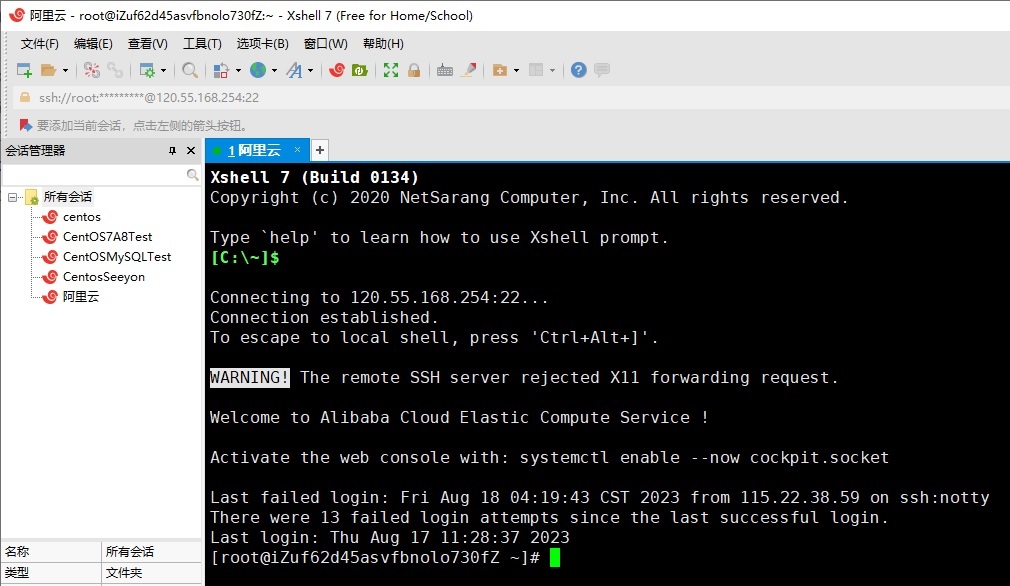Click the 类型 property row label
The width and height of the screenshot is (1010, 586).
click(x=17, y=572)
